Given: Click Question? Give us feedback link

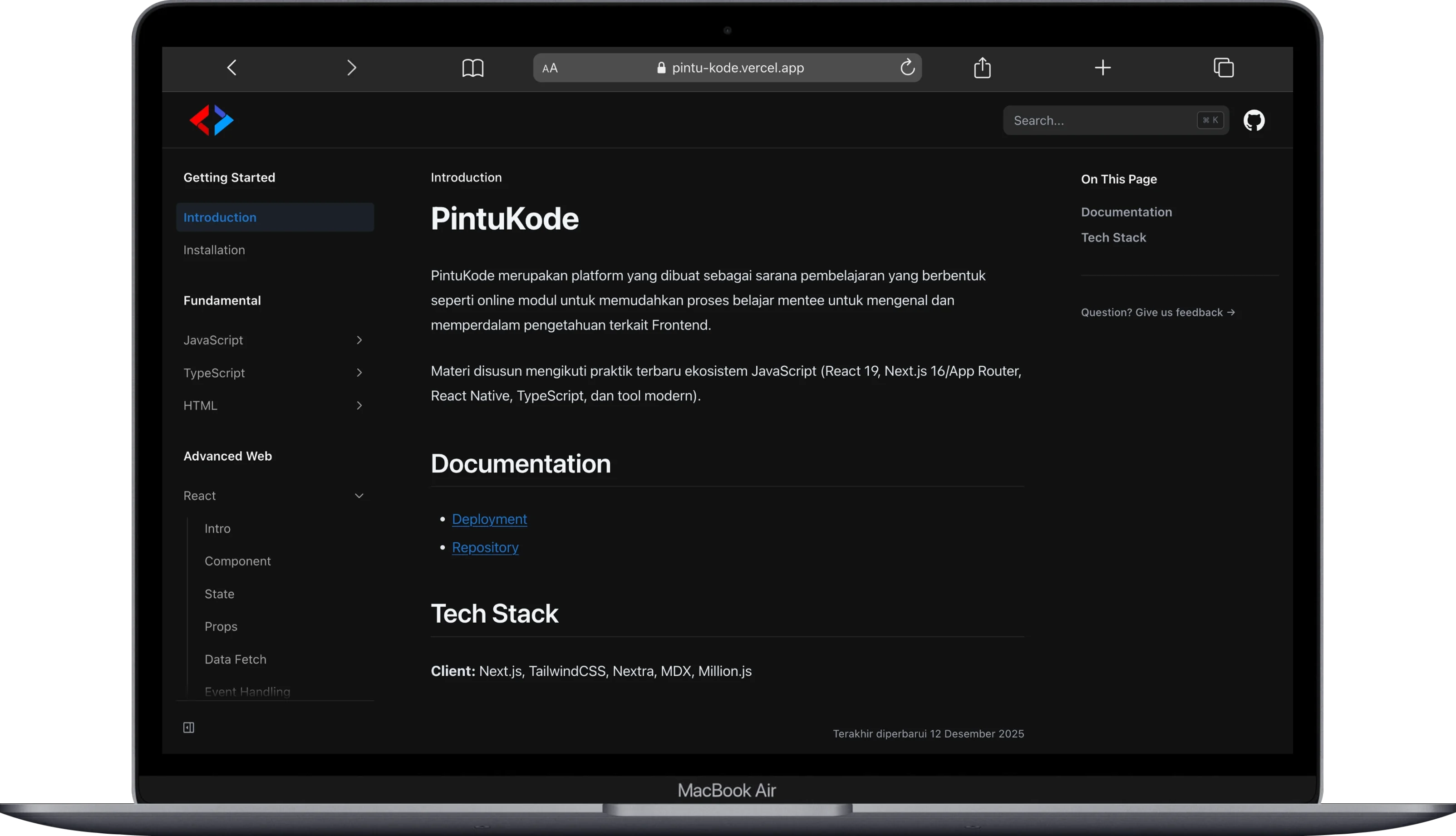Looking at the screenshot, I should [x=1158, y=312].
